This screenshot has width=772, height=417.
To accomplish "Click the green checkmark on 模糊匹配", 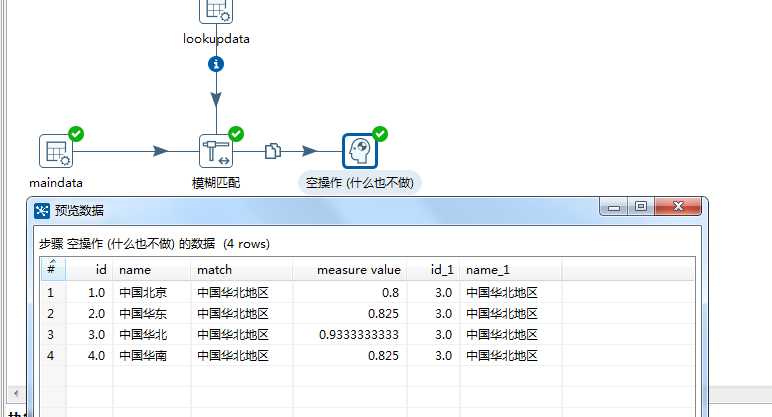I will click(236, 134).
